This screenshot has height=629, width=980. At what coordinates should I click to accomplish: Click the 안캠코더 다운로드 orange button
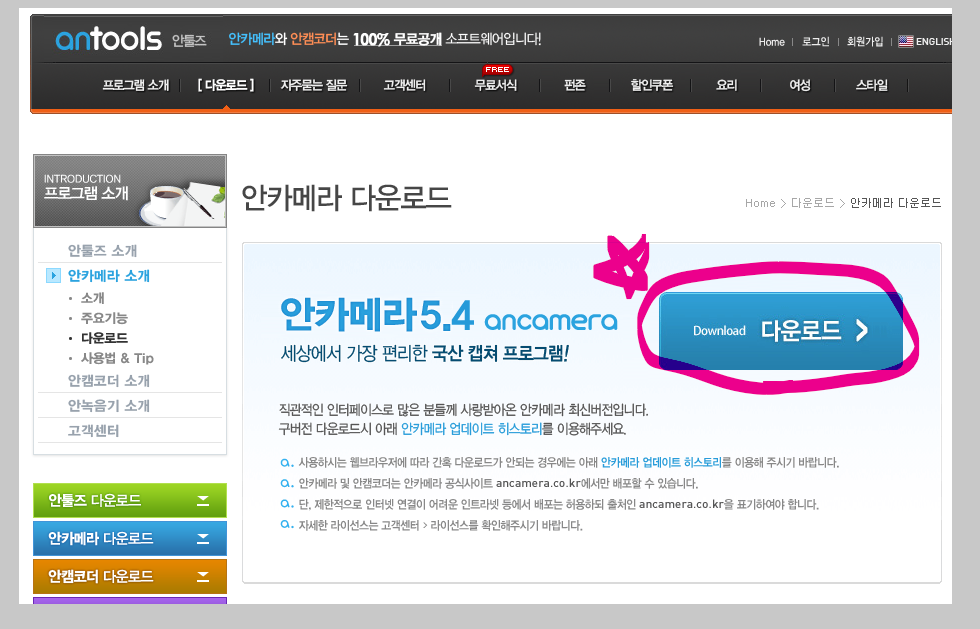130,576
